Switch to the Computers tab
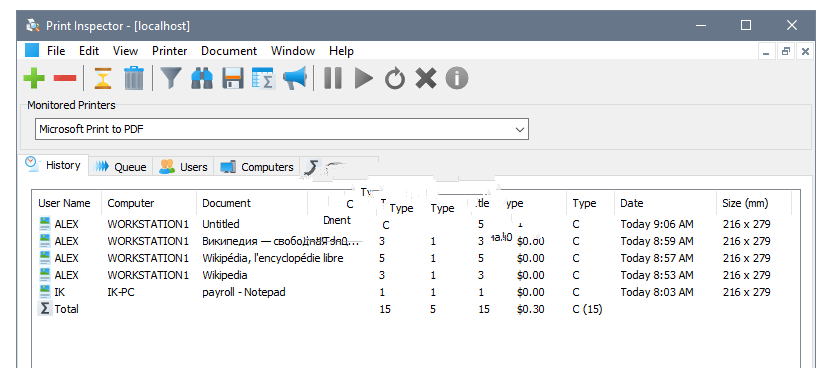 pyautogui.click(x=256, y=167)
